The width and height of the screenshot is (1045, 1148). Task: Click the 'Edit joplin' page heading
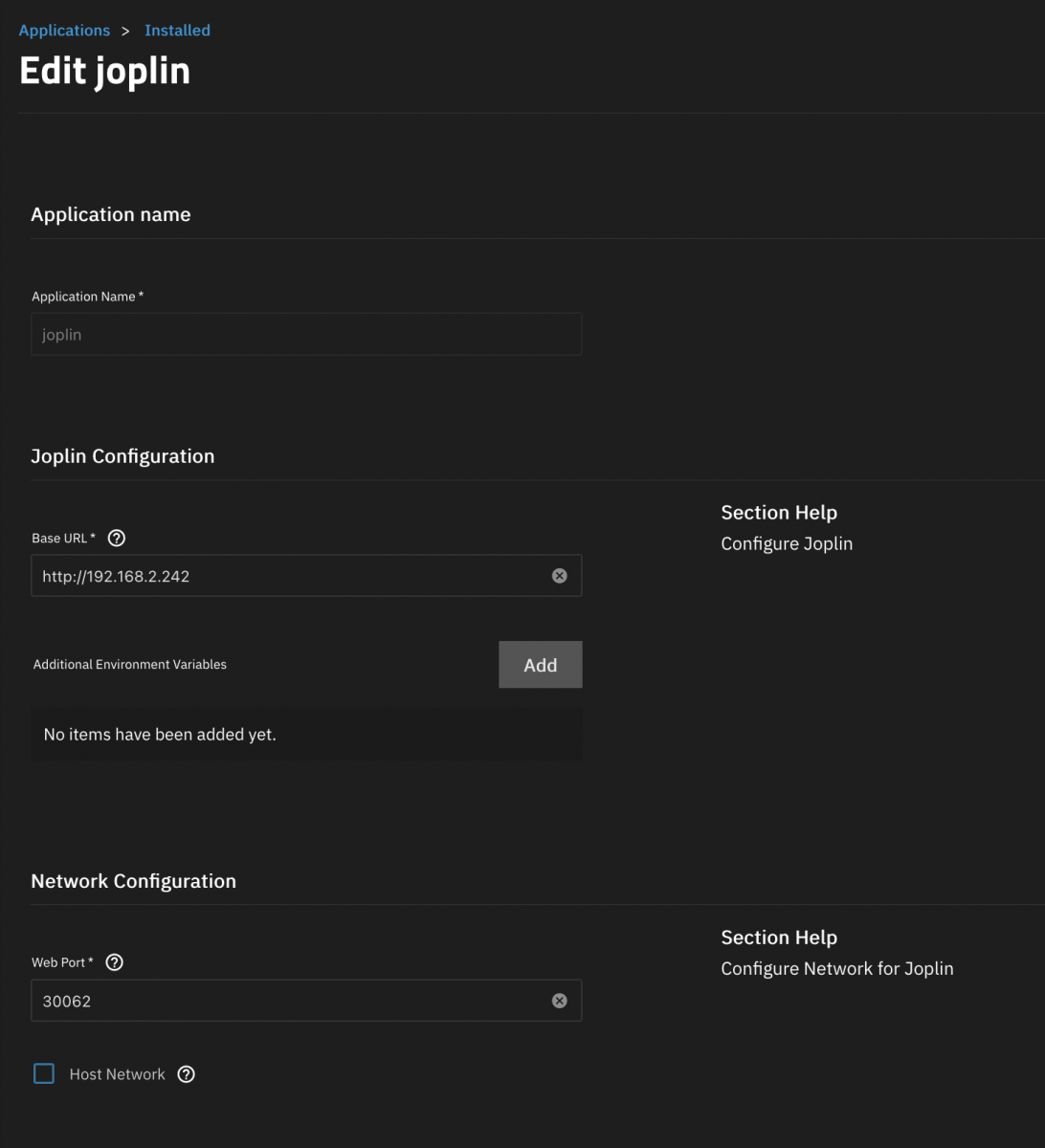(x=105, y=72)
